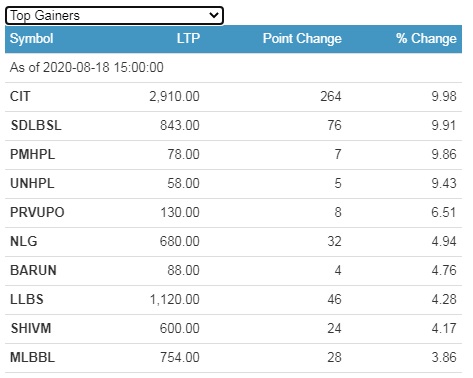
Task: Click the % Change column header
Action: 426,39
